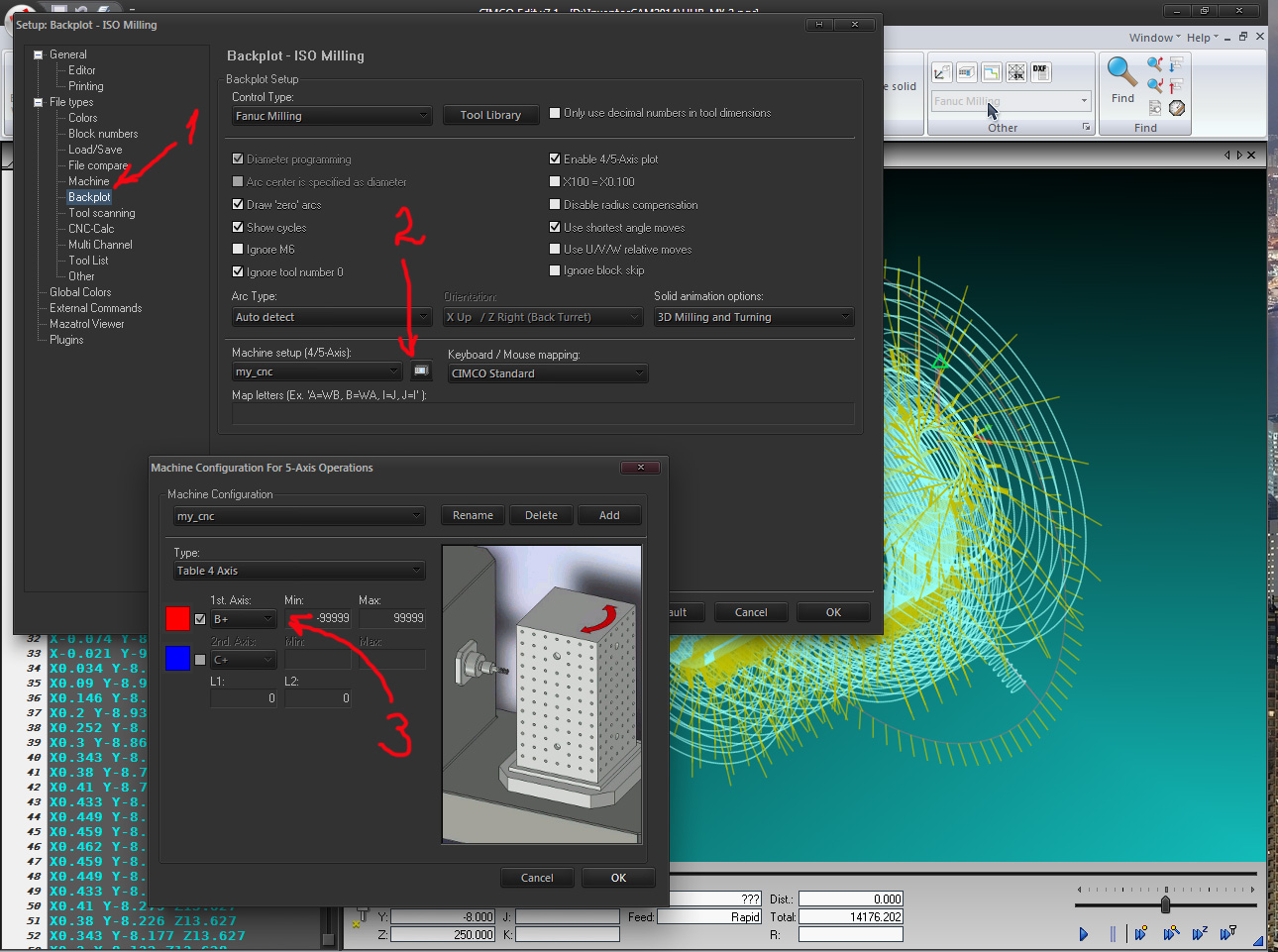Click the large Find magnifier icon
The width and height of the screenshot is (1278, 952).
tap(1121, 73)
